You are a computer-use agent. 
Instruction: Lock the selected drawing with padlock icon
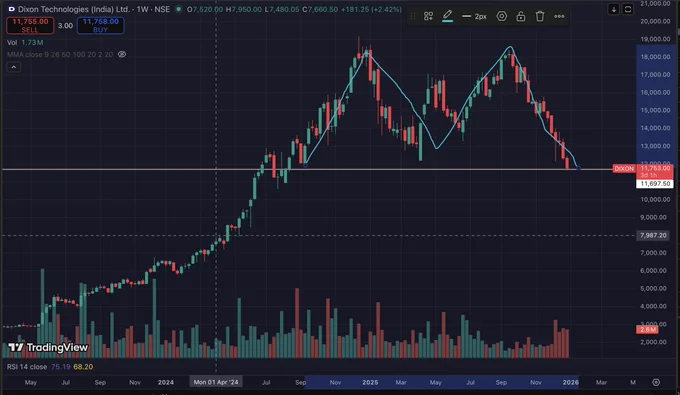(x=521, y=16)
